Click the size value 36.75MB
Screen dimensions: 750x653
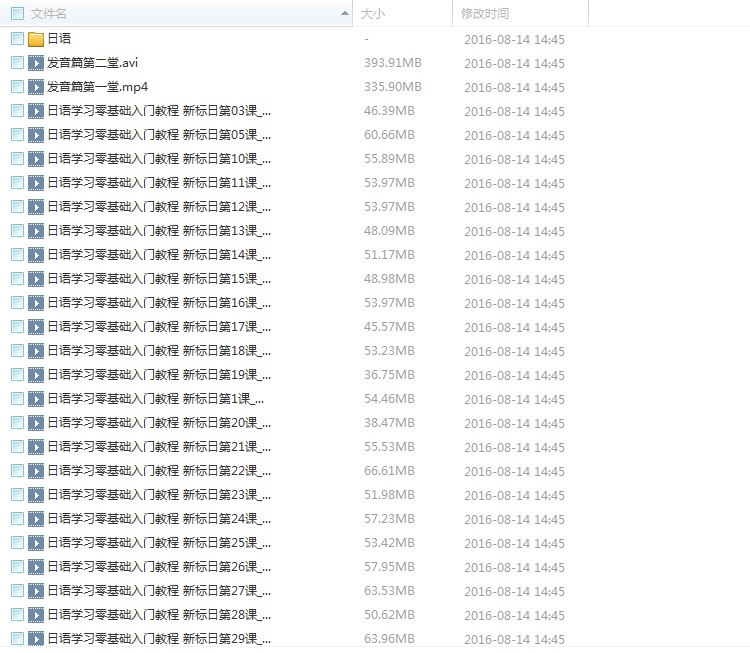pyautogui.click(x=389, y=375)
